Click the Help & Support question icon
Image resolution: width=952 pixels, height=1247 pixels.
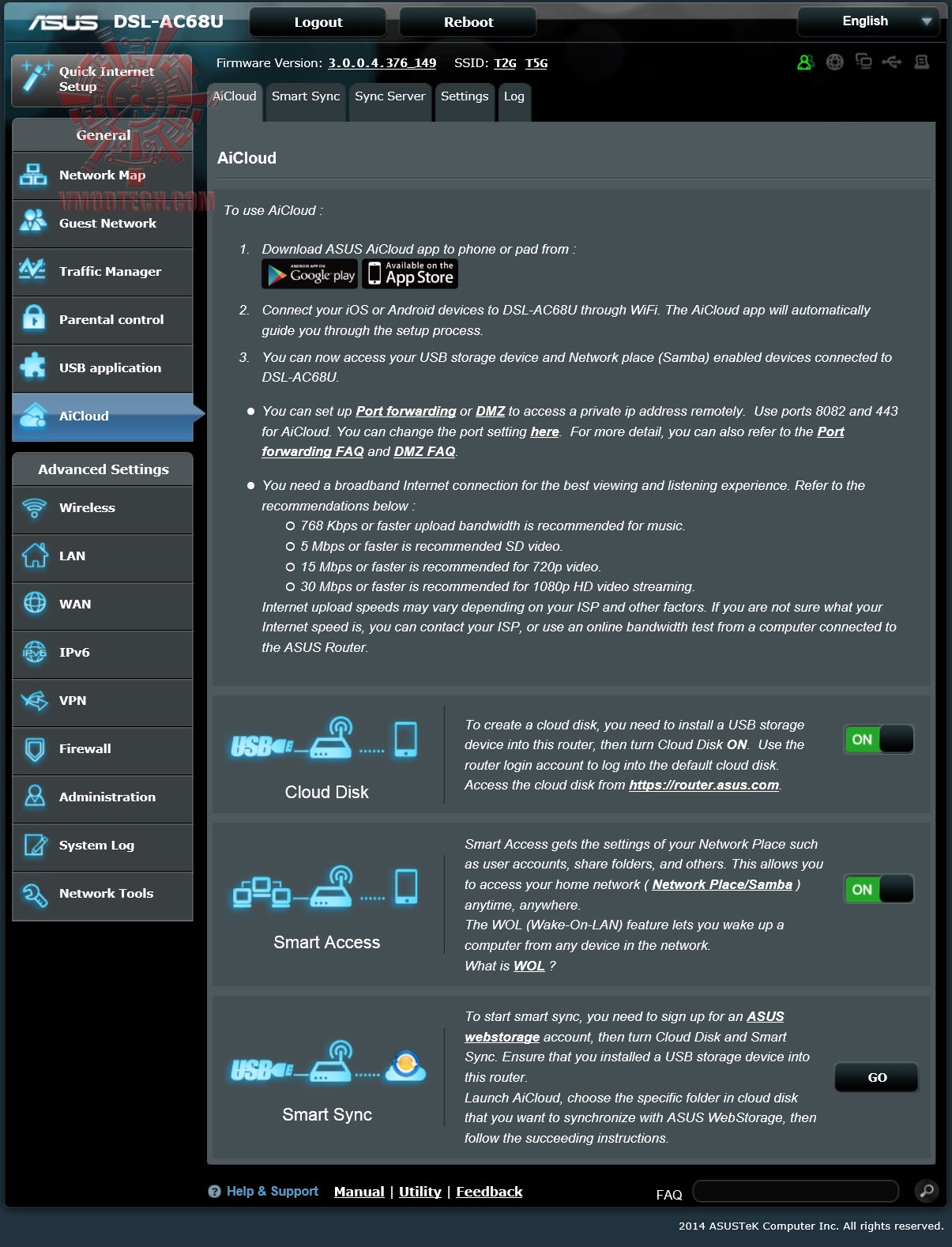214,1192
